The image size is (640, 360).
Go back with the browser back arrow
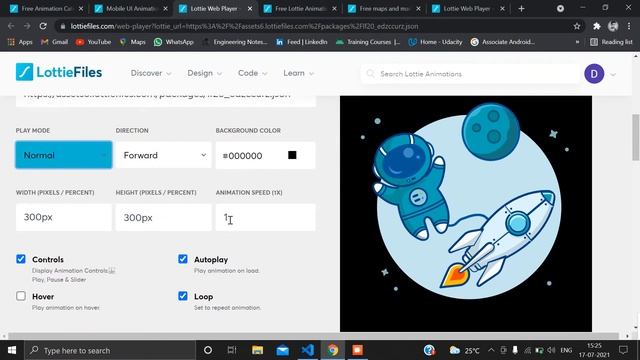pos(11,26)
